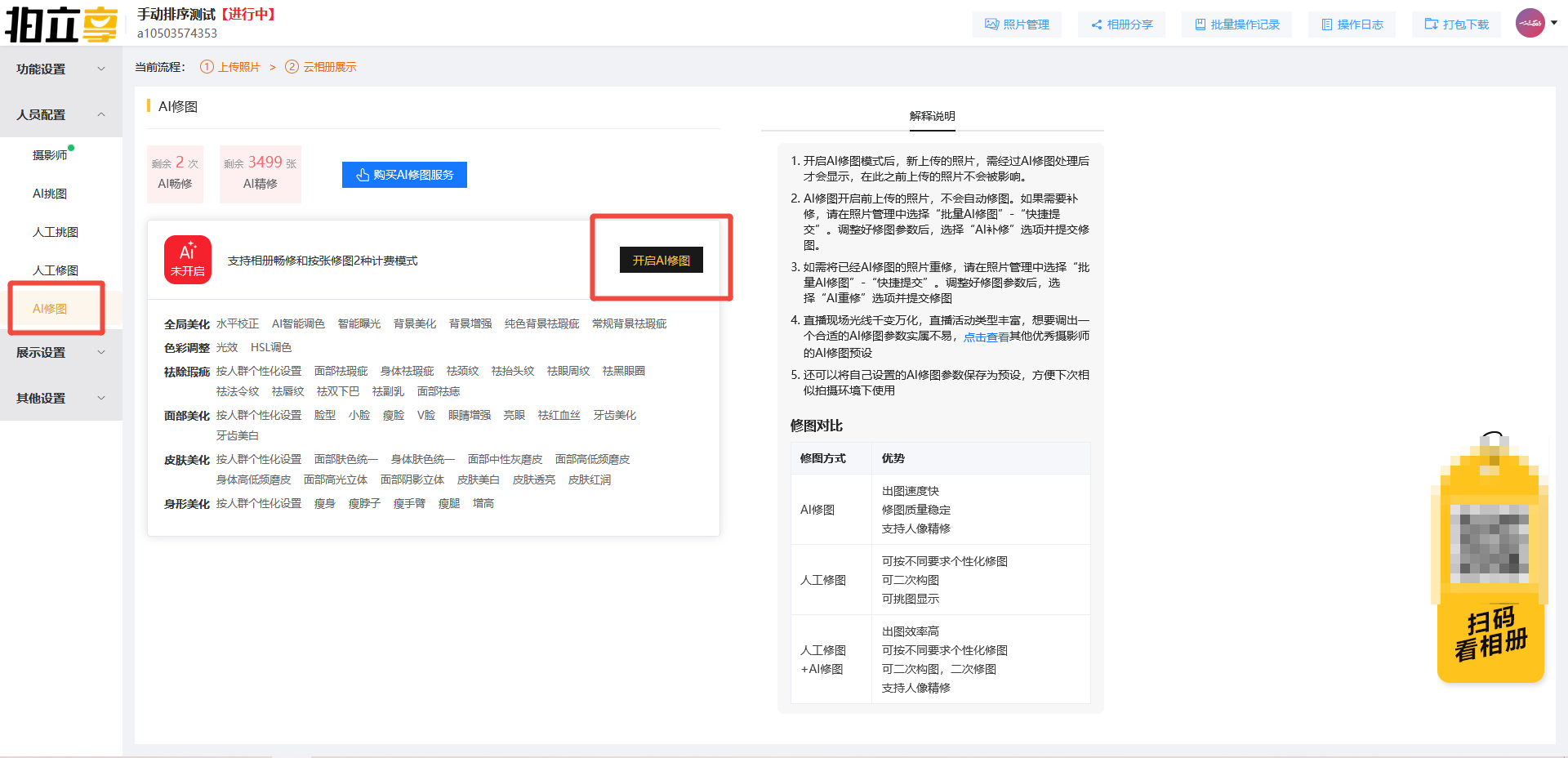Viewport: 1568px width, 758px height.
Task: Collapse the 人员配置 sidebar section
Action: point(60,115)
